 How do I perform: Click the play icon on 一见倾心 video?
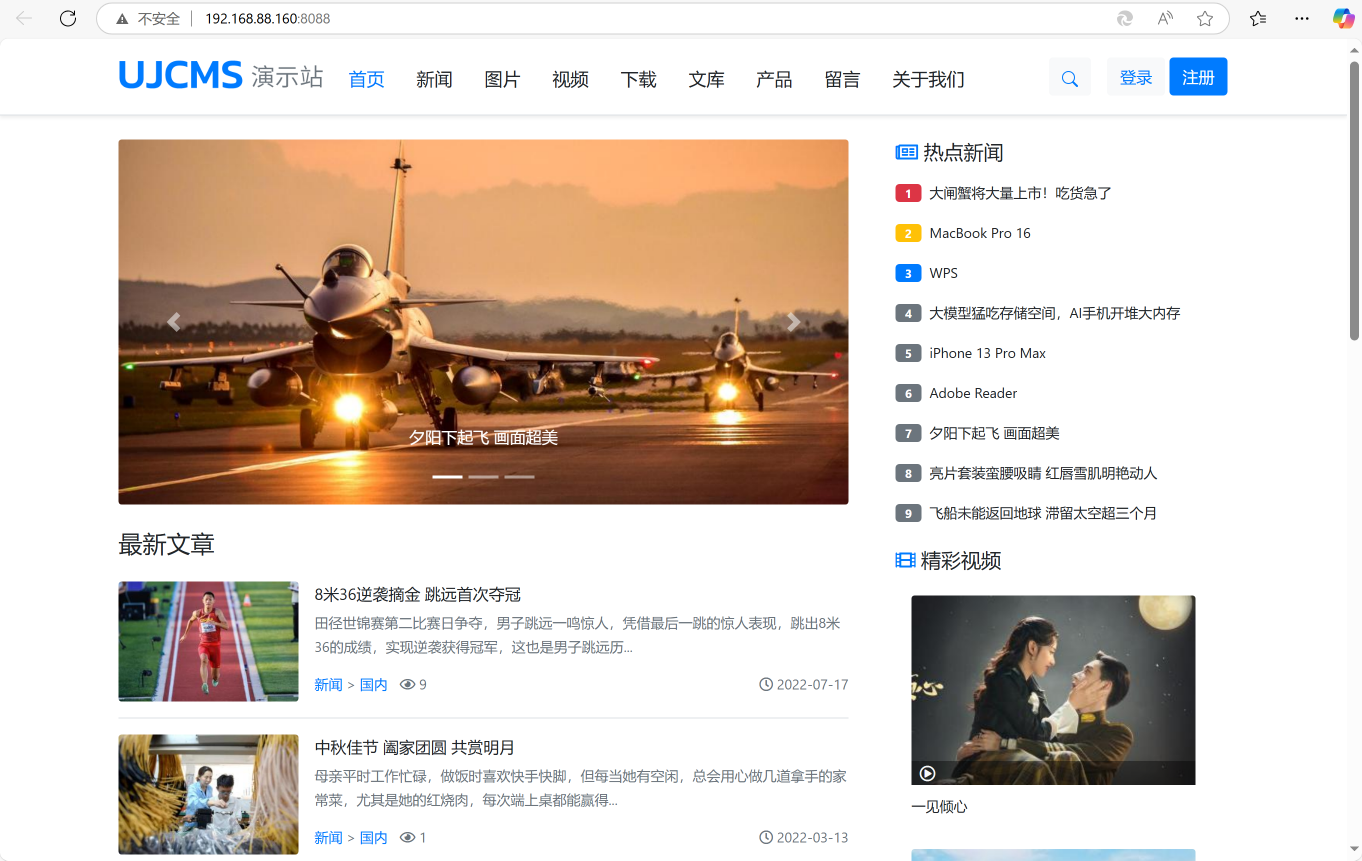click(927, 773)
